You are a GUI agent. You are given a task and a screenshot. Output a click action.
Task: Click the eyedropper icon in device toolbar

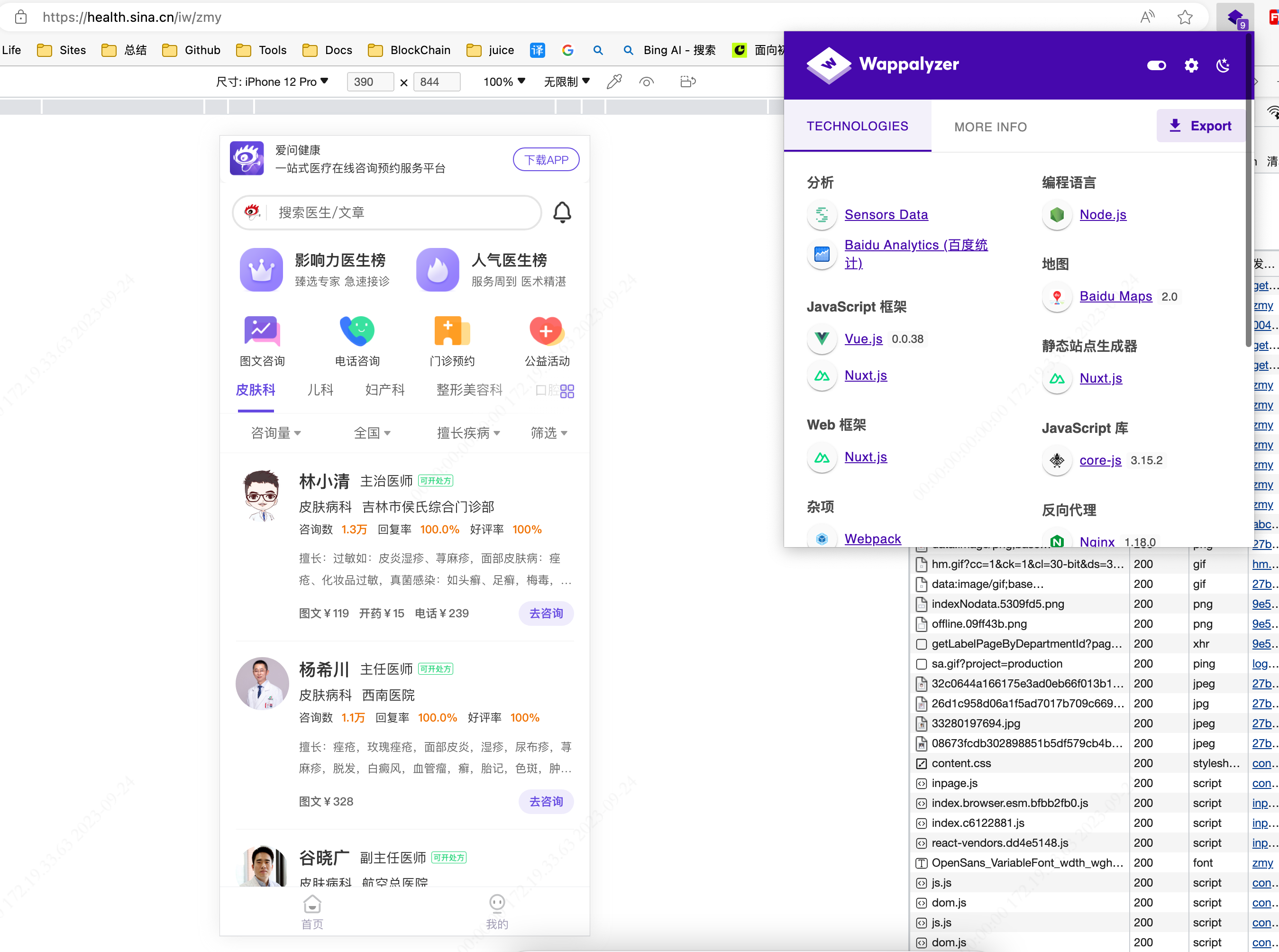coord(614,82)
